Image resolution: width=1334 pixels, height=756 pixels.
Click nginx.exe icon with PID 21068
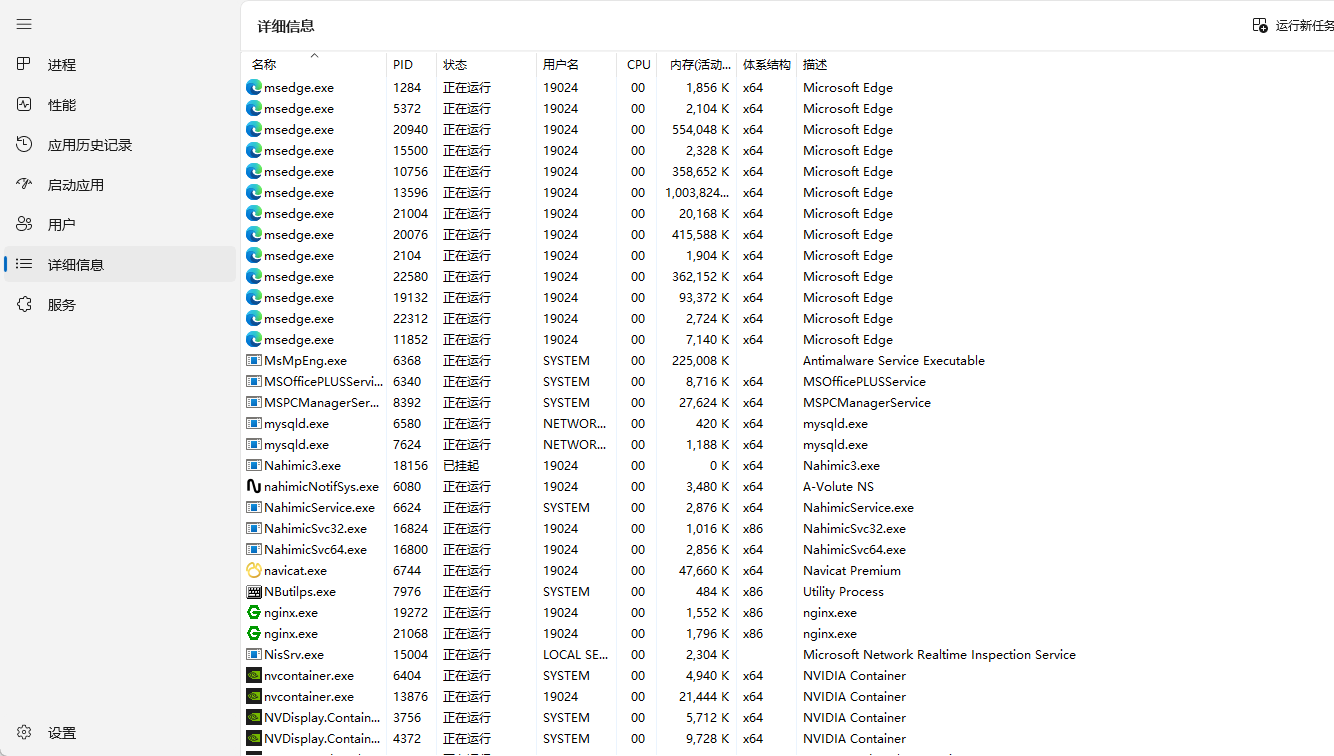254,633
